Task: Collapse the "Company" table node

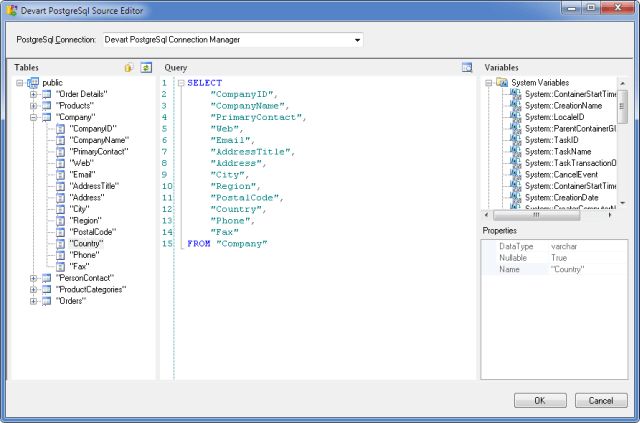Action: (33, 117)
